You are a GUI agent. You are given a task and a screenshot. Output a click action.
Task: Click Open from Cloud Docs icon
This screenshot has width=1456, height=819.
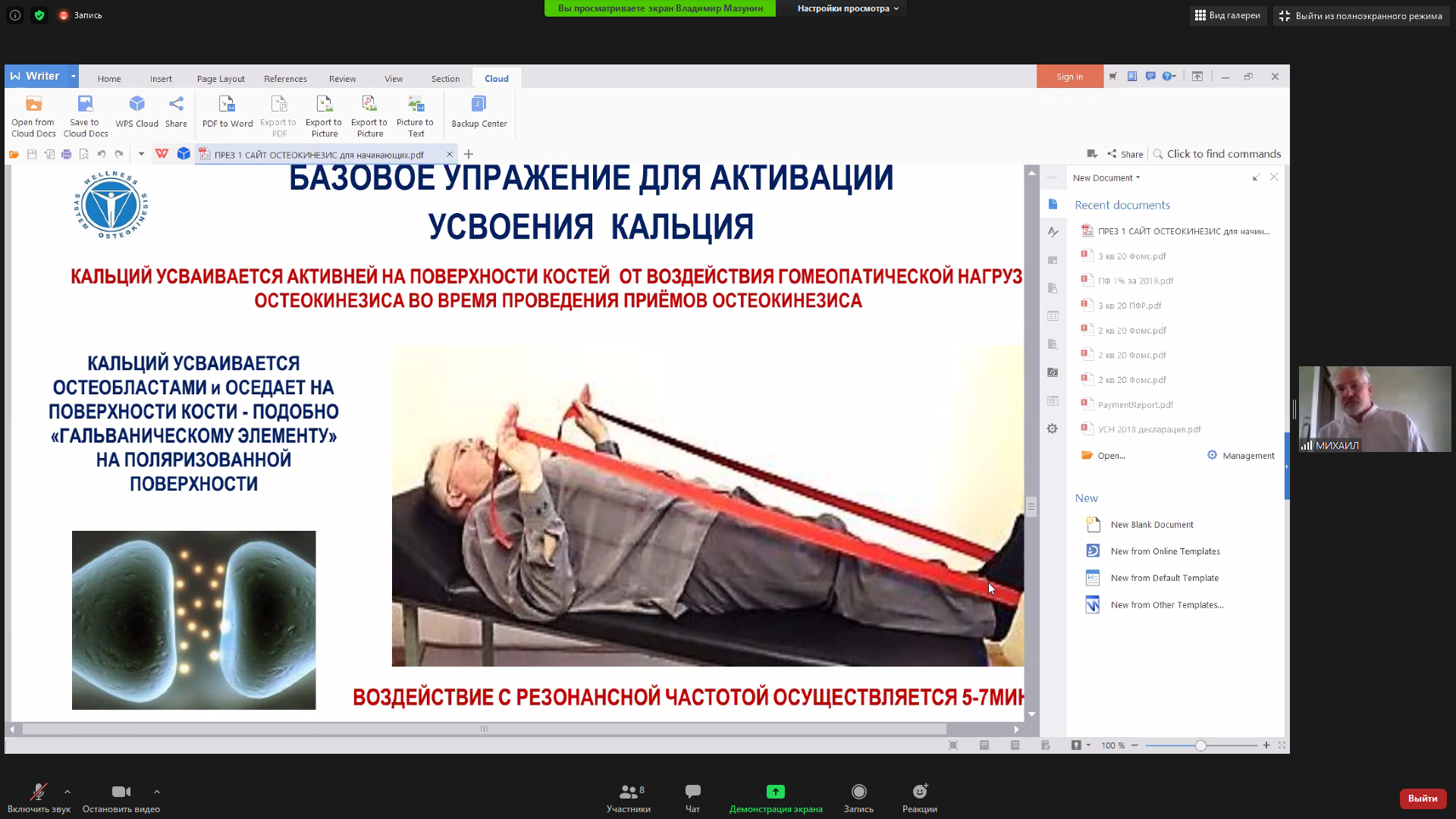coord(33,105)
